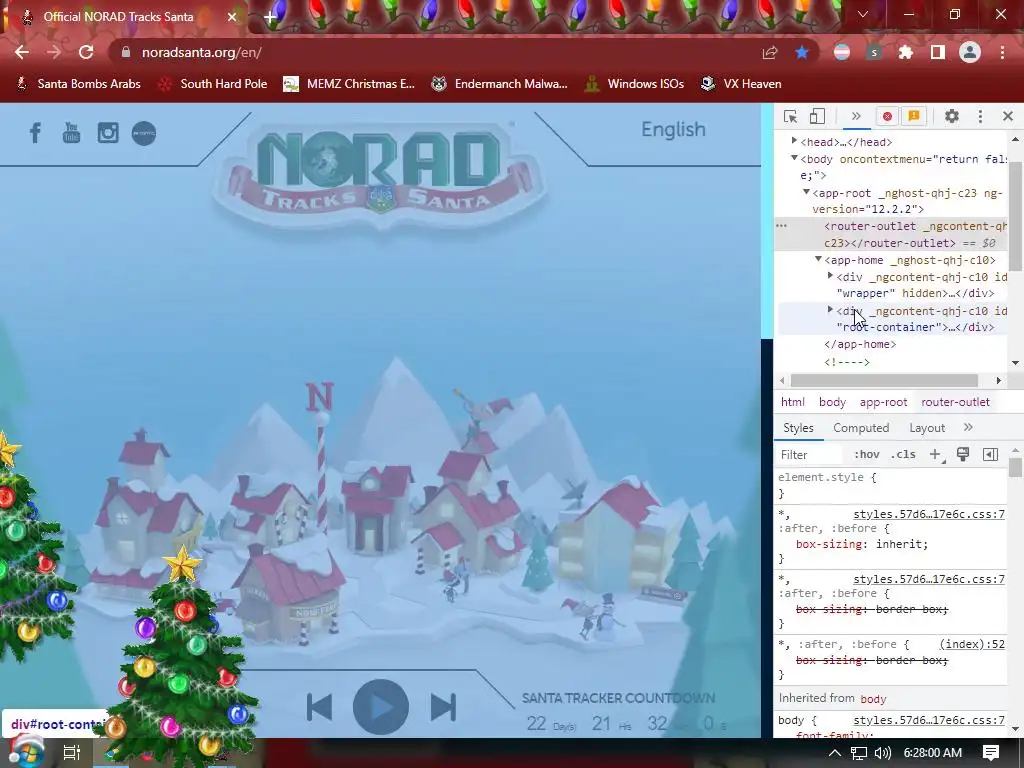Open the (index):52 source link

coord(972,644)
